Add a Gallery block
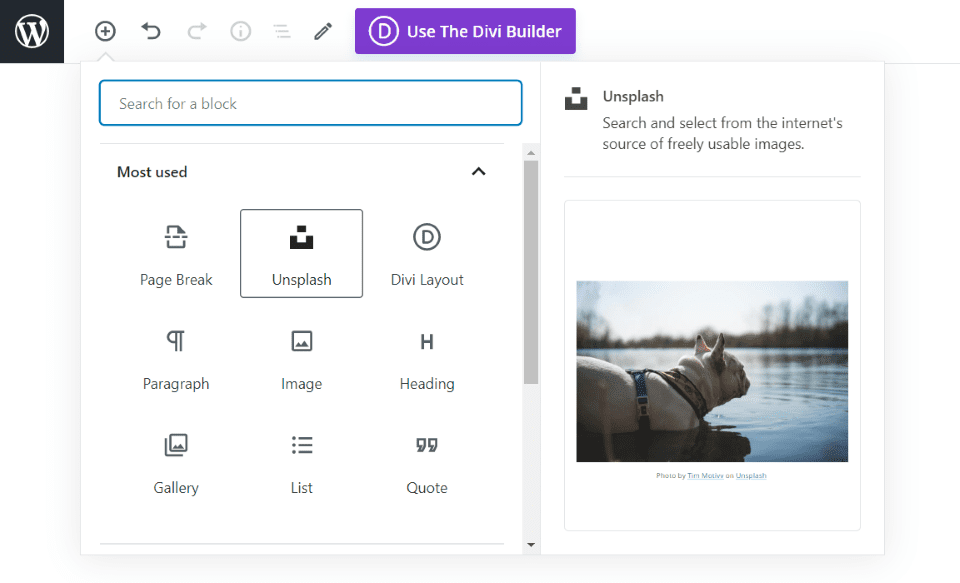 pos(176,461)
